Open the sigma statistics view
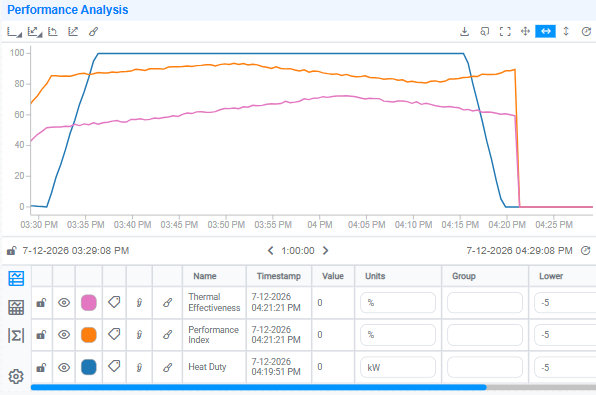 (x=16, y=336)
